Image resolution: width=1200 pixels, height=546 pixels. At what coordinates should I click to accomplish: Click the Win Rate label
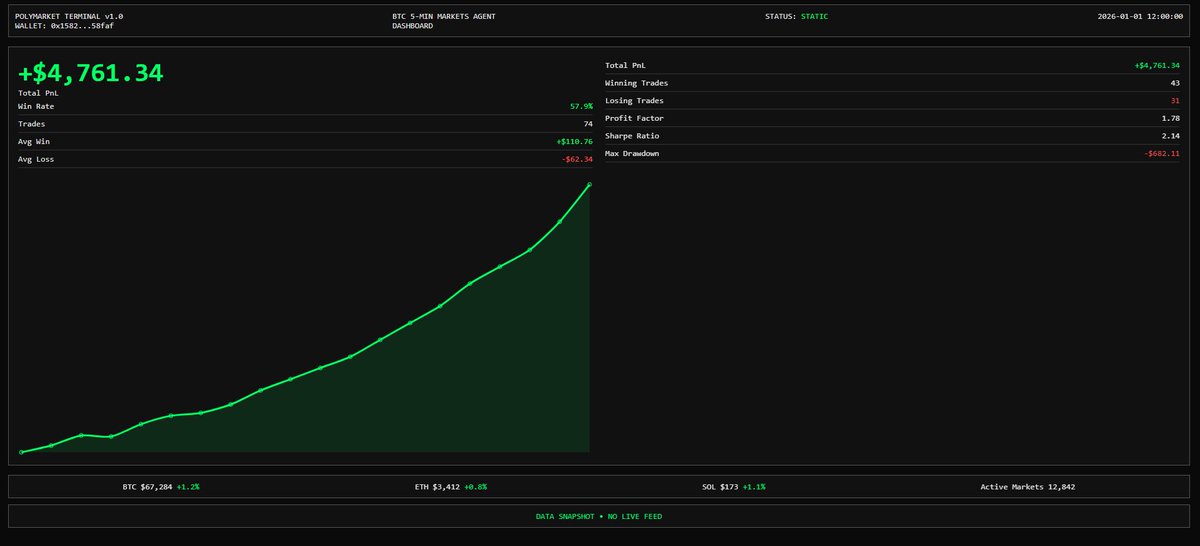pyautogui.click(x=36, y=106)
